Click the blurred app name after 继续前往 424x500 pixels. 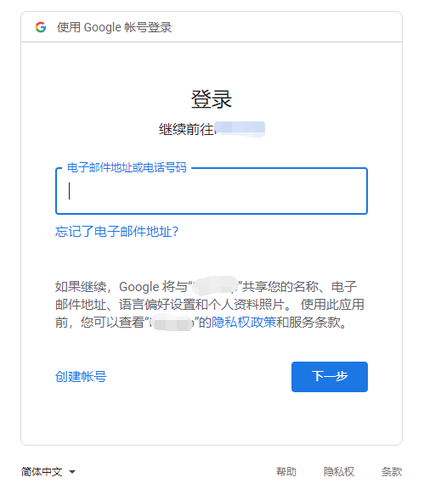pyautogui.click(x=240, y=129)
